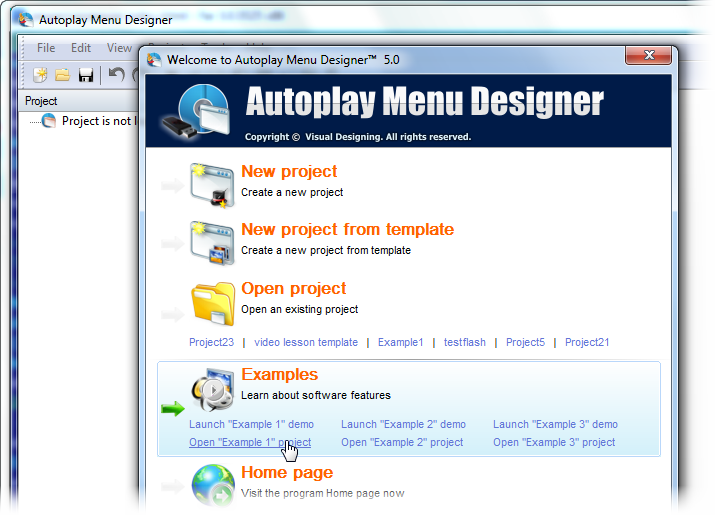716x516 pixels.
Task: Open recent project Project21
Action: [587, 342]
